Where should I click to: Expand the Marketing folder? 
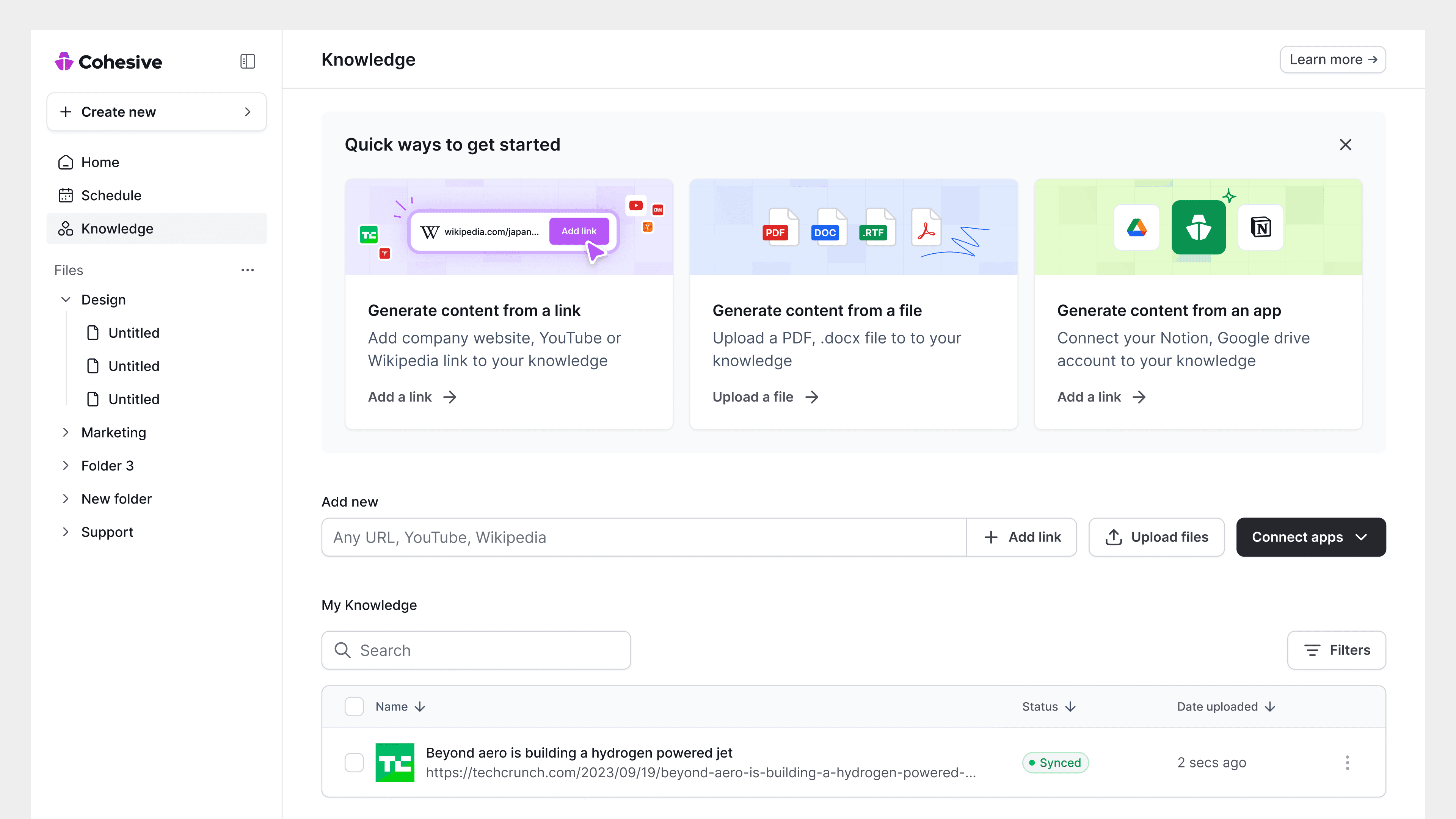[x=66, y=432]
